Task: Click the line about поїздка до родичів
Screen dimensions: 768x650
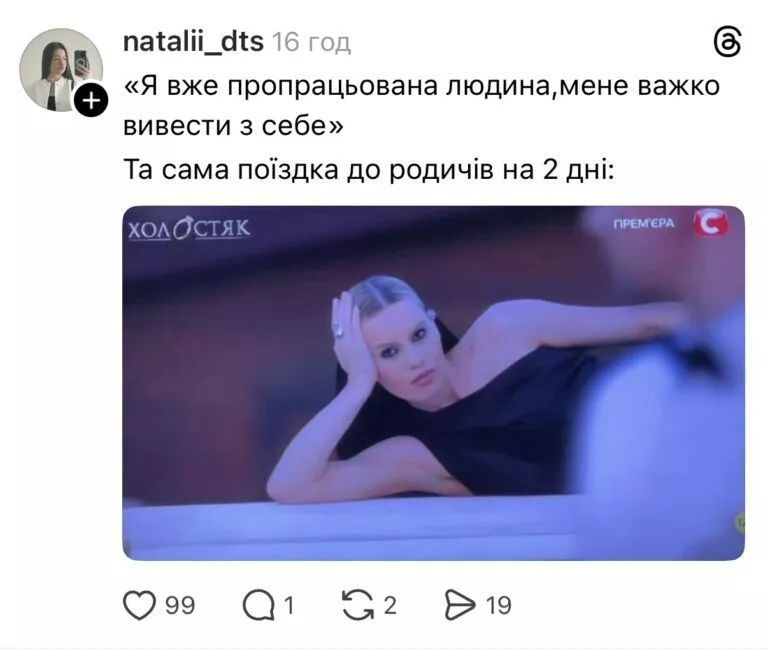Action: click(x=368, y=170)
